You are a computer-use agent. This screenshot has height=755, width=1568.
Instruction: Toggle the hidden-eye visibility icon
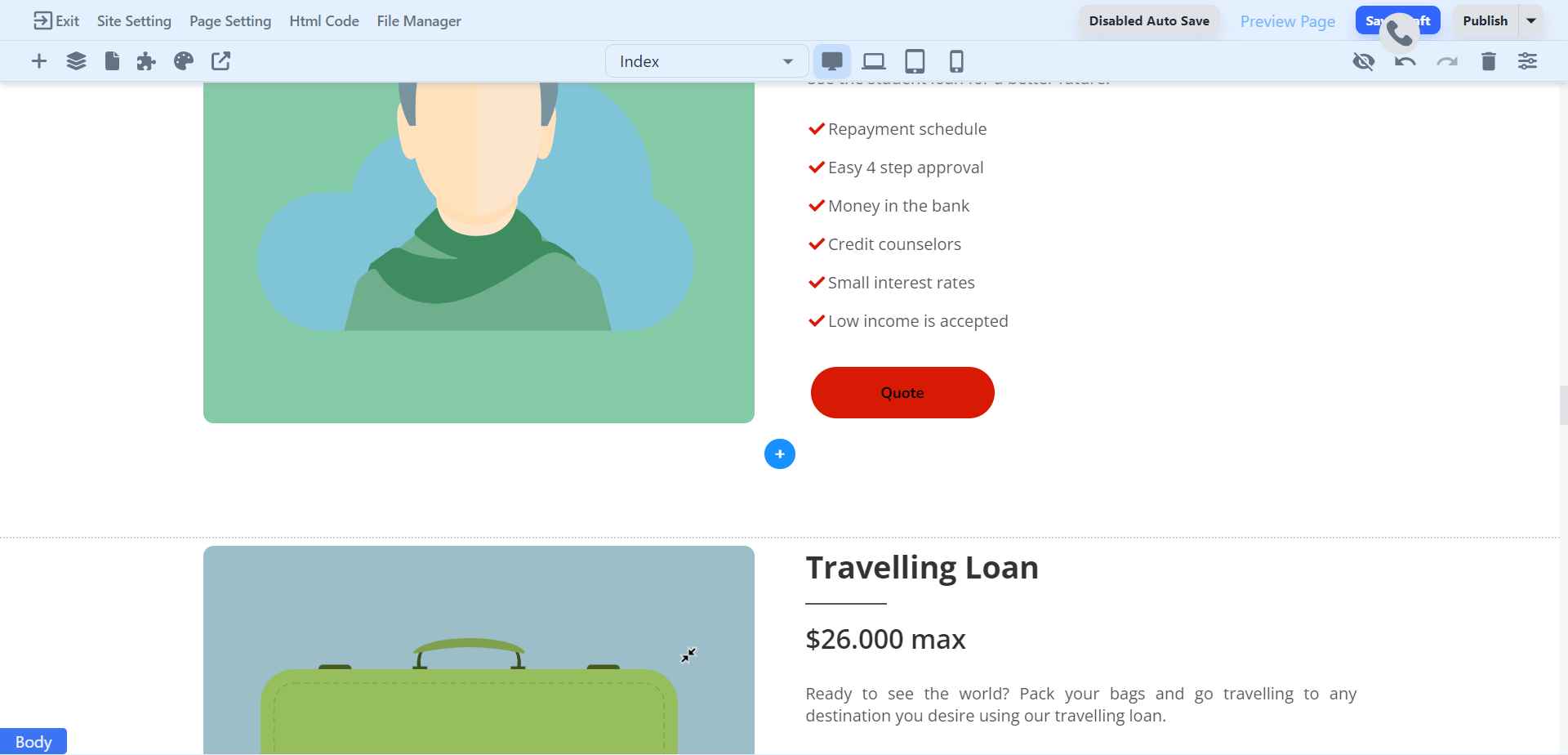pos(1364,60)
